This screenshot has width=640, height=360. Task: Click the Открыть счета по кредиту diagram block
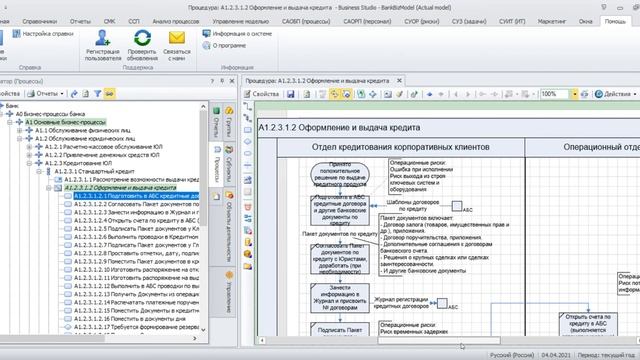tap(588, 324)
